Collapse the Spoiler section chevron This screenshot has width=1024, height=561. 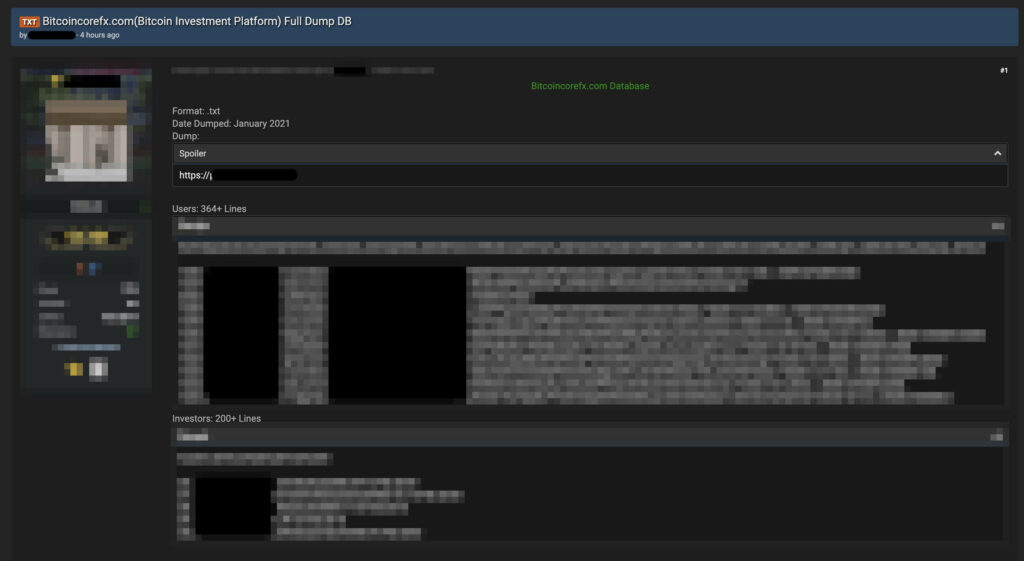[x=997, y=153]
